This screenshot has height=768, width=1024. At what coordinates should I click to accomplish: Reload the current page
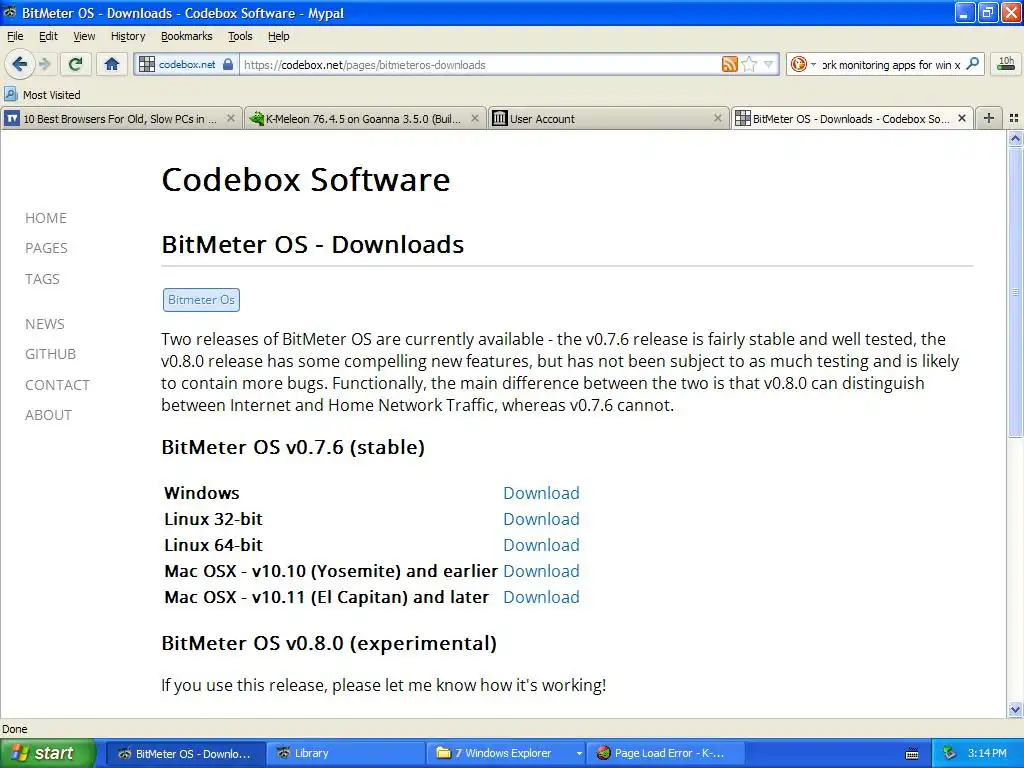coord(76,64)
